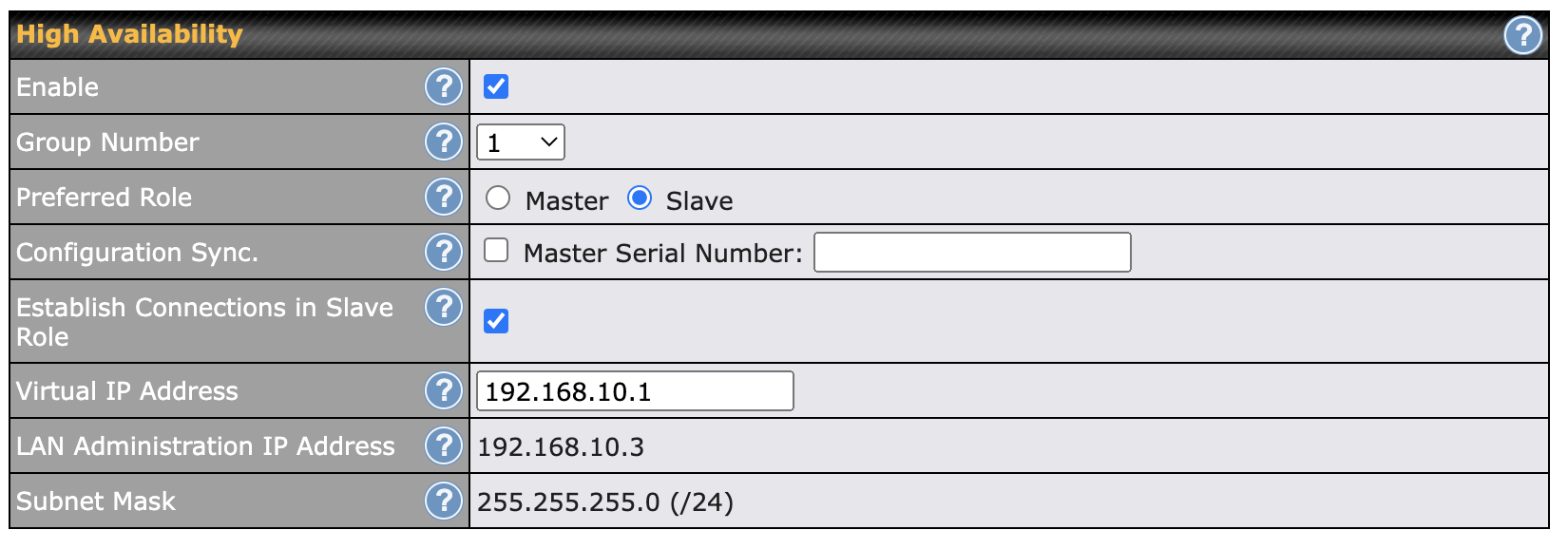The image size is (1568, 549).
Task: Show help for Preferred Role
Action: pyautogui.click(x=443, y=197)
